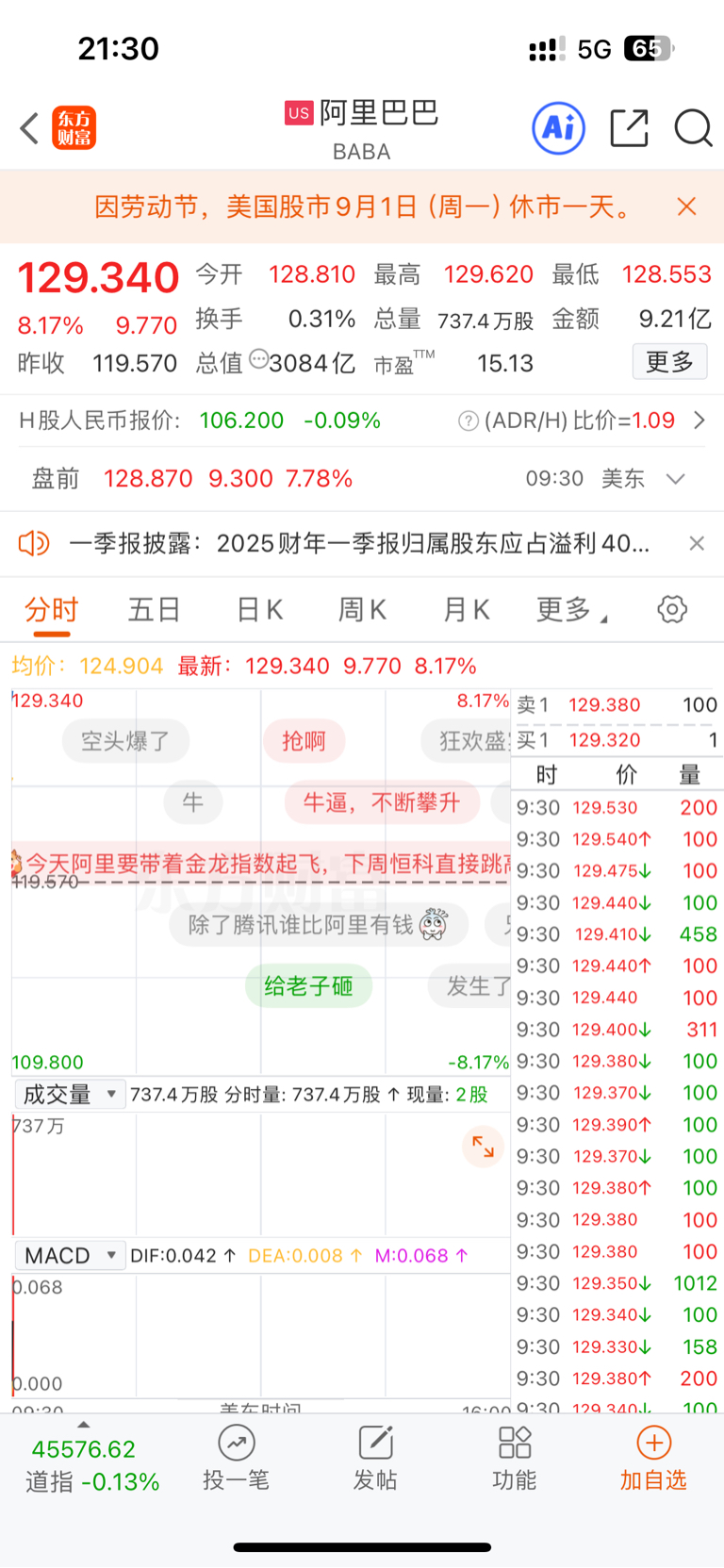Viewport: 724px width, 1568px height.
Task: Read the 一季报披露 news headline
Action: (x=359, y=543)
